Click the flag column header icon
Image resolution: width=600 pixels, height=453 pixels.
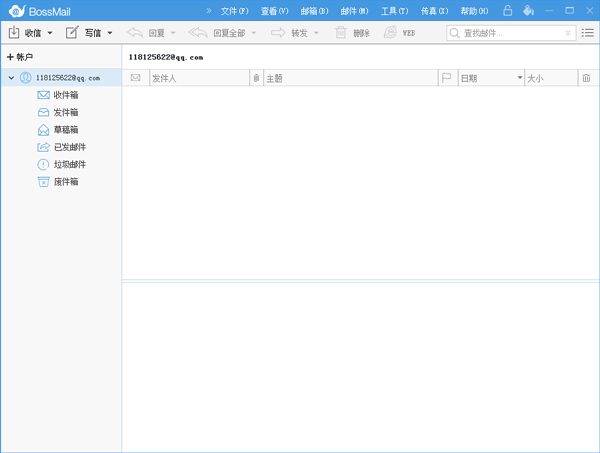click(x=446, y=78)
